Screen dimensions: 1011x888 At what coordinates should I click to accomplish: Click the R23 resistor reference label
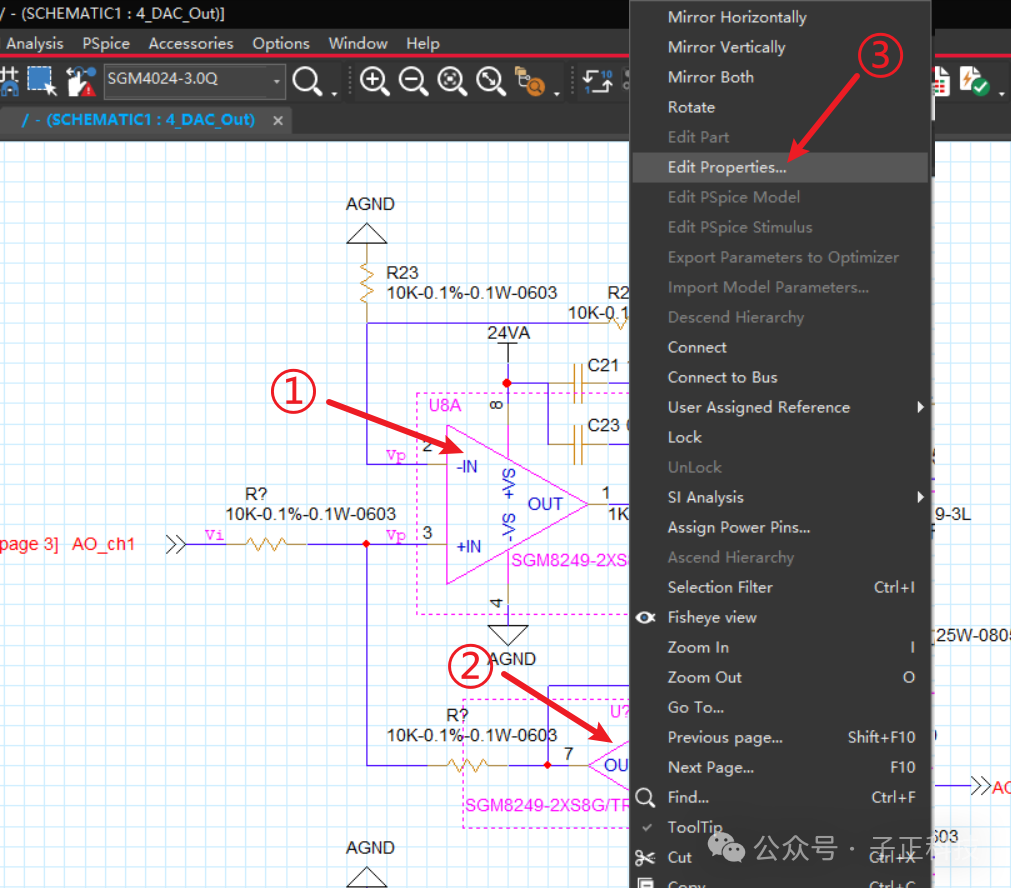402,273
